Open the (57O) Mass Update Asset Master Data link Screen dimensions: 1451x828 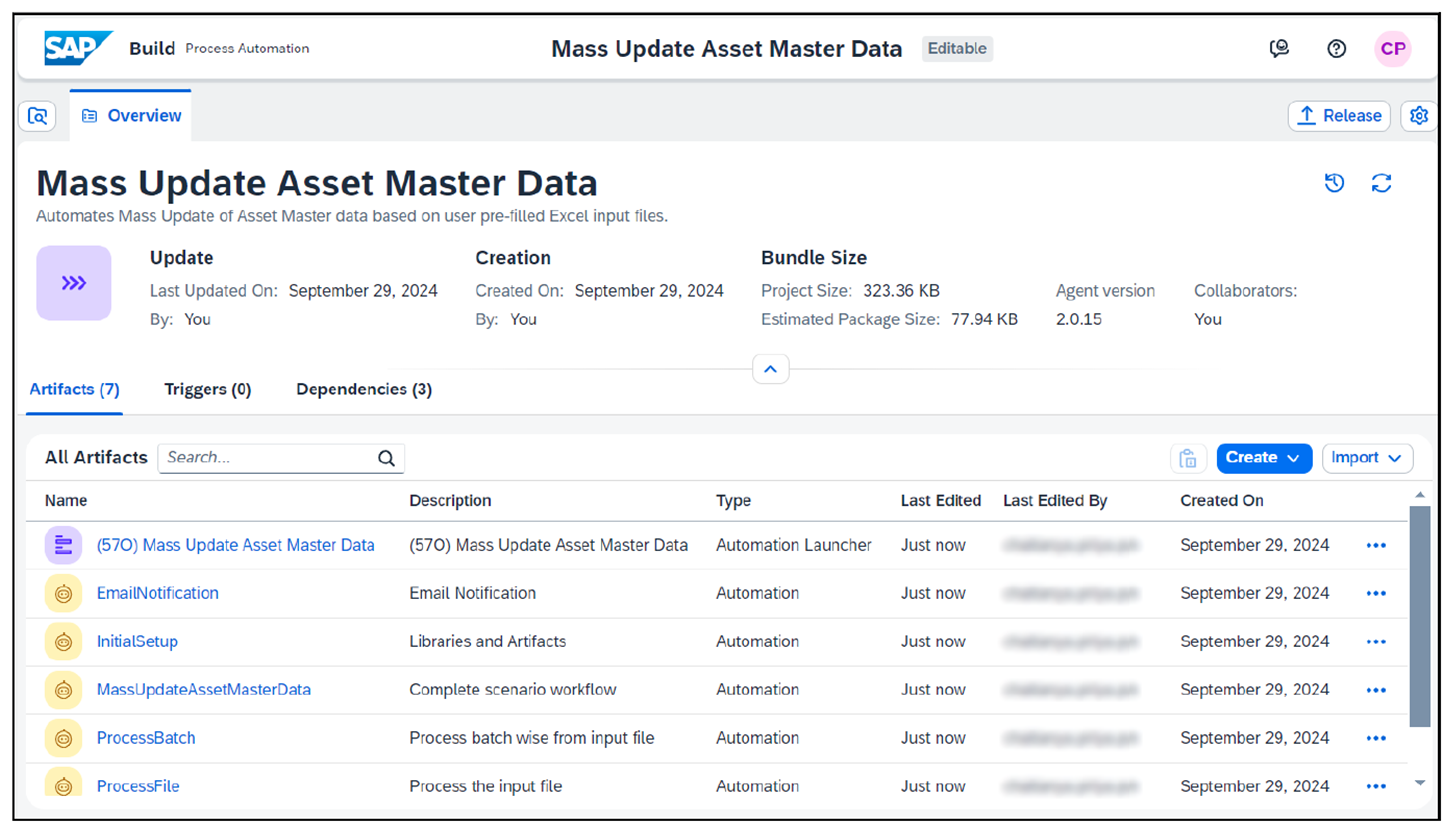pyautogui.click(x=236, y=545)
